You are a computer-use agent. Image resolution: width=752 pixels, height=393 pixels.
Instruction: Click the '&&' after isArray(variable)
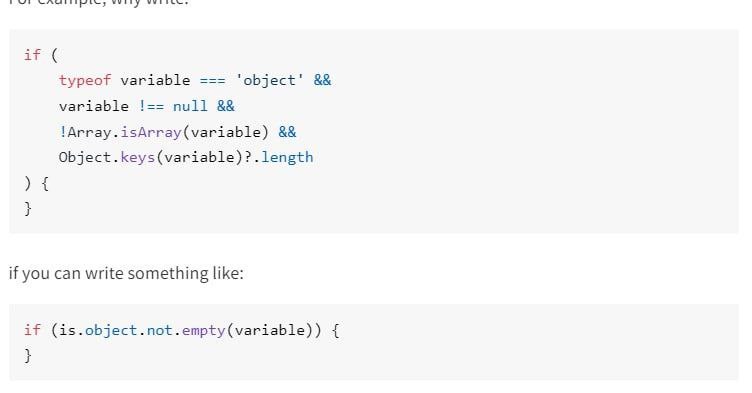tap(287, 131)
